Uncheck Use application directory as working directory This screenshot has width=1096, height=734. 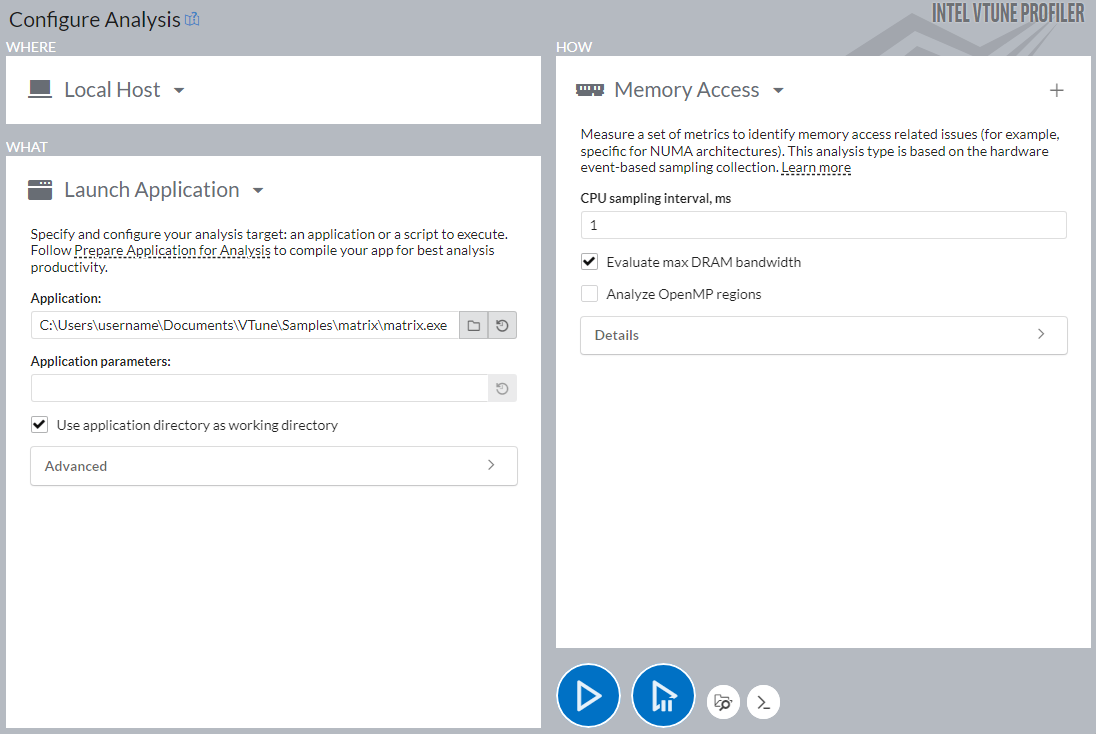click(40, 425)
